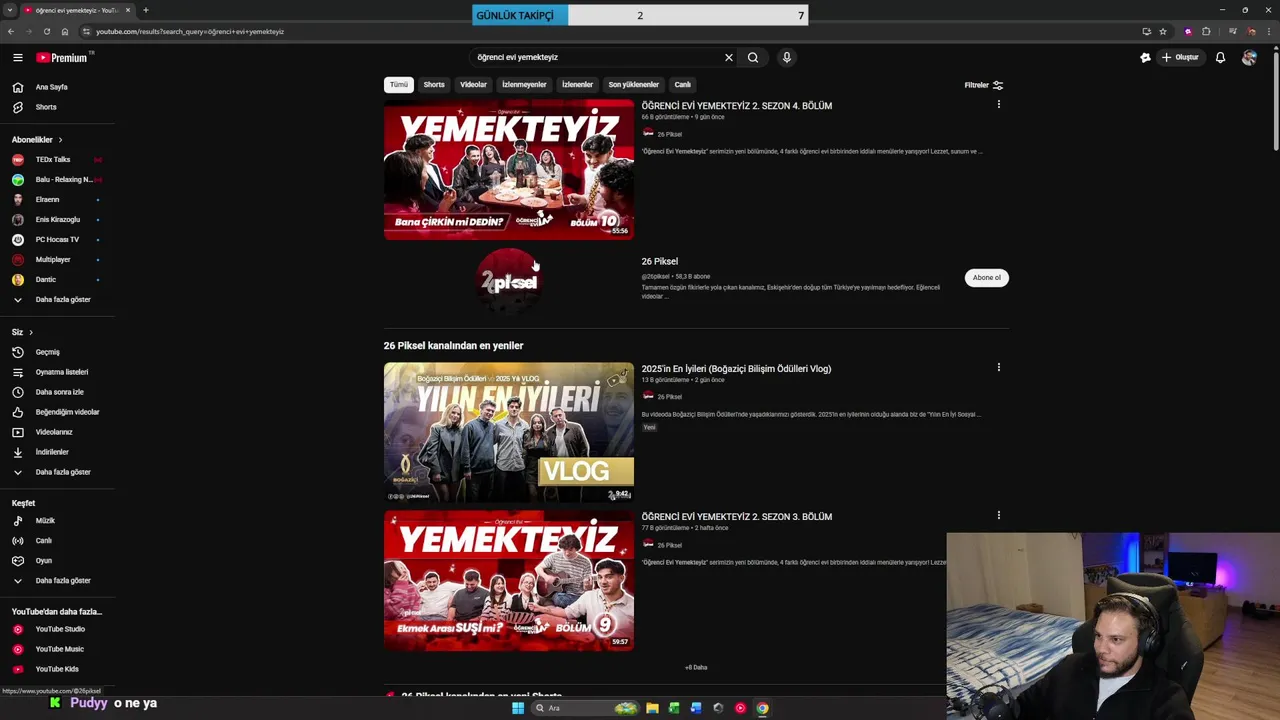Screen dimensions: 1280x720
Task: Open Beğendiğim videolar
Action: 67,412
